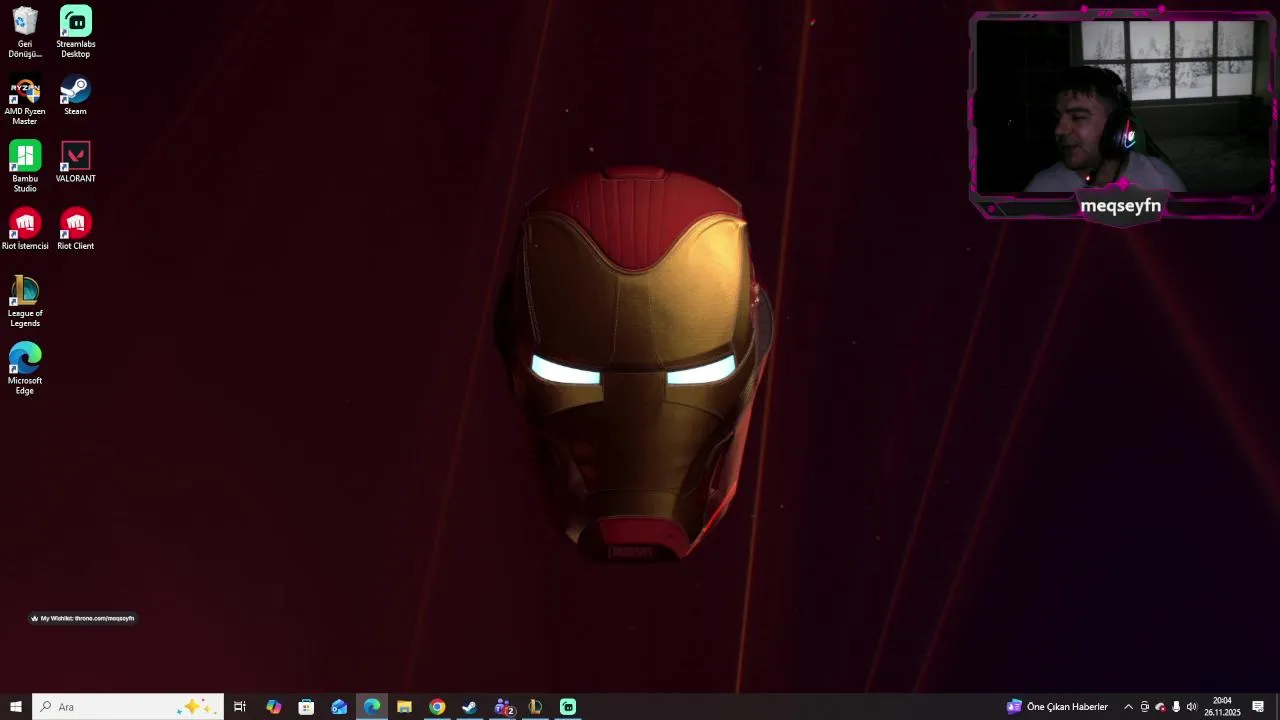
Task: Open the Recycle Bin desktop icon
Action: 25,32
